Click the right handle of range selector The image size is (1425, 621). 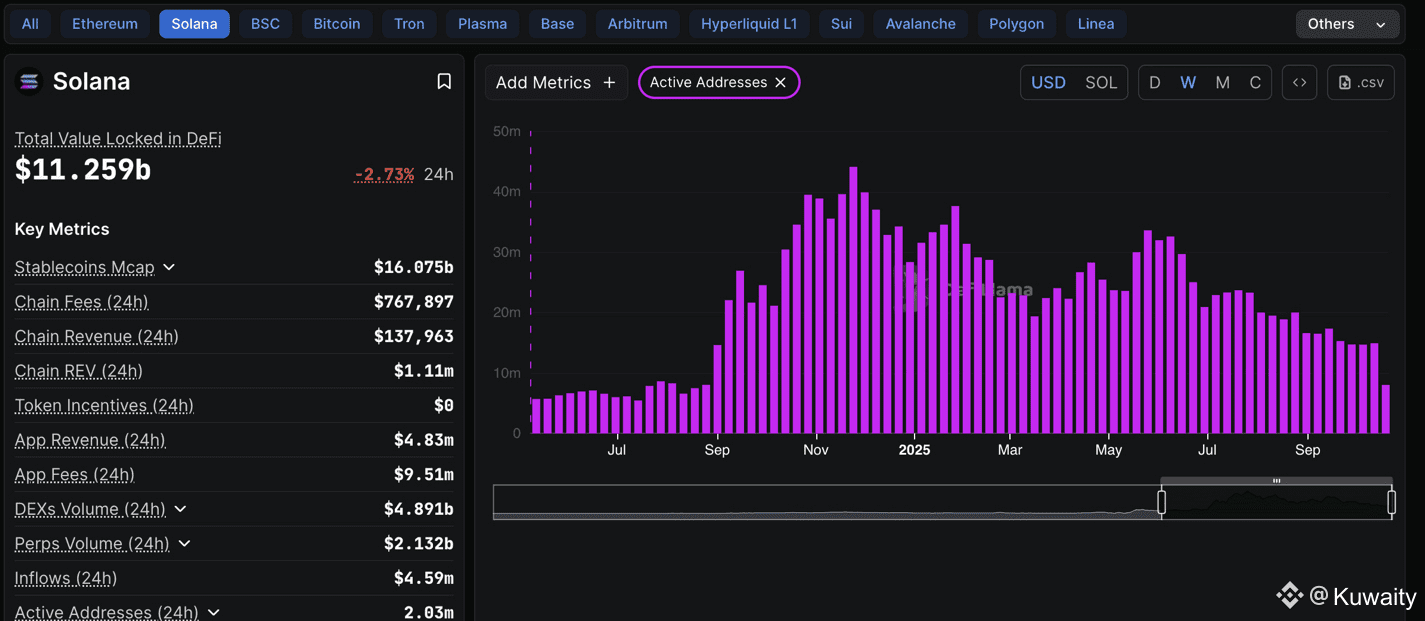pyautogui.click(x=1391, y=501)
